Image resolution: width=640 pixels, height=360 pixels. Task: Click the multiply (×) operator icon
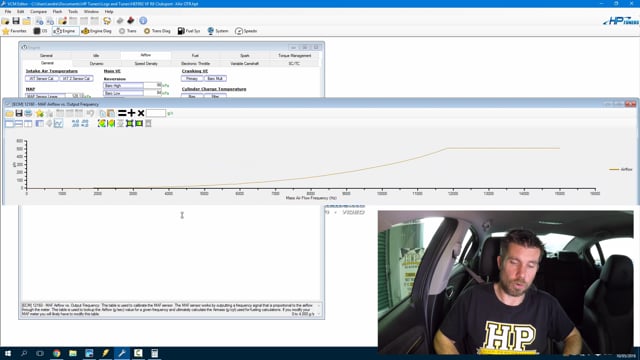(141, 113)
